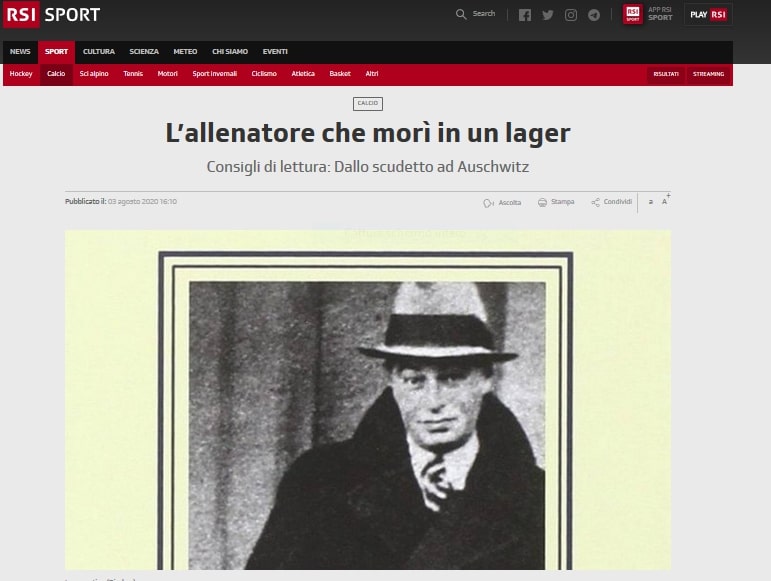Click the Facebook icon in header
Image resolution: width=771 pixels, height=581 pixels.
[525, 15]
